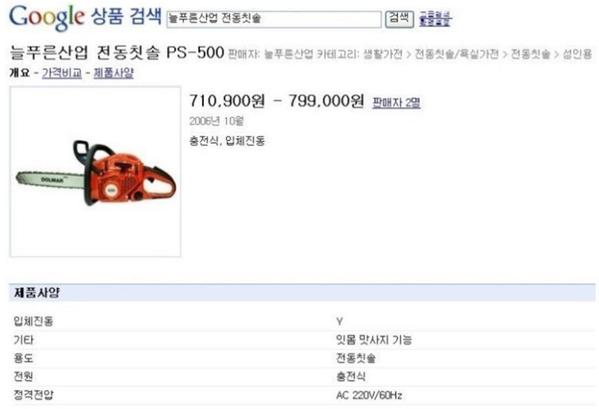Click the 상품 검색 heading beside the logo
Viewport: 599px width, 409px height.
[x=126, y=16]
